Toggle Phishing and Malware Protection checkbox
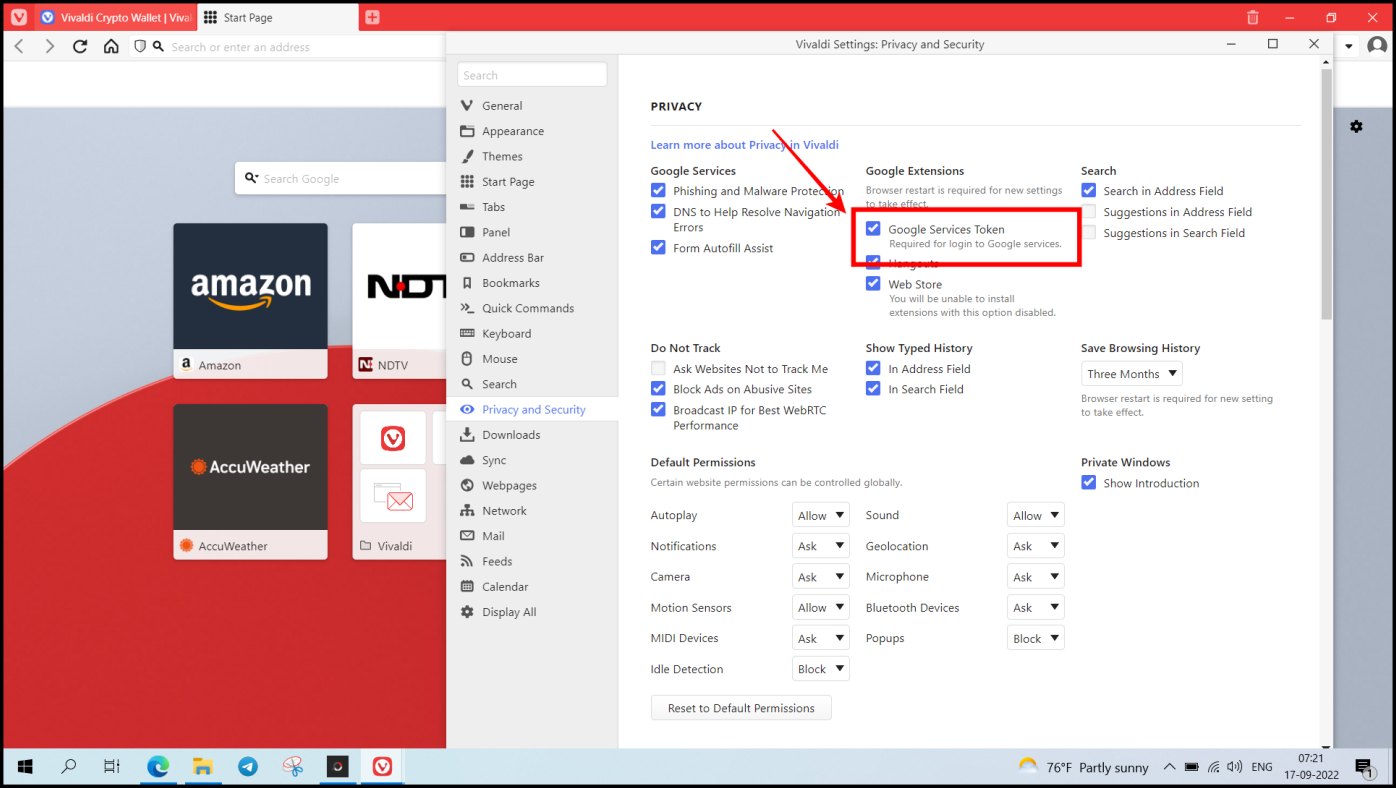Screen dimensions: 1396x788 (658, 190)
